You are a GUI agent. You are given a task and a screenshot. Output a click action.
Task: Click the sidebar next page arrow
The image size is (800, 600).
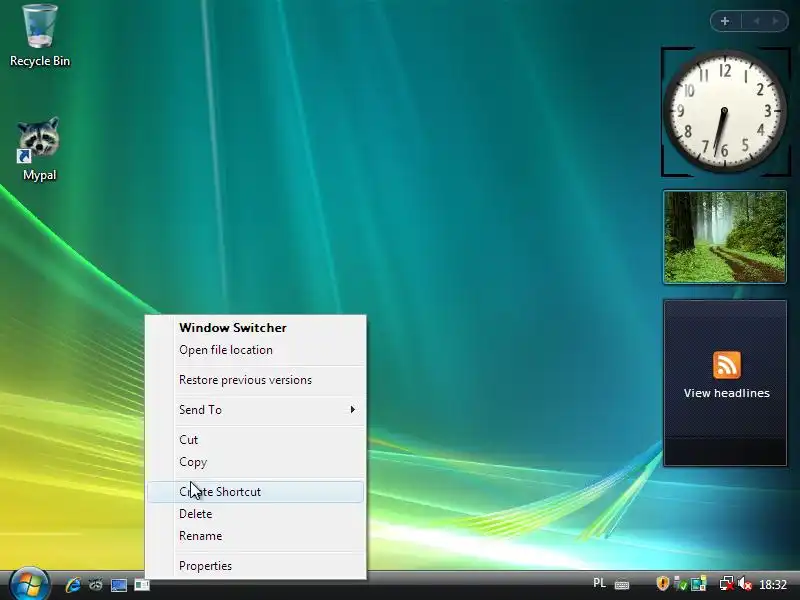(776, 21)
